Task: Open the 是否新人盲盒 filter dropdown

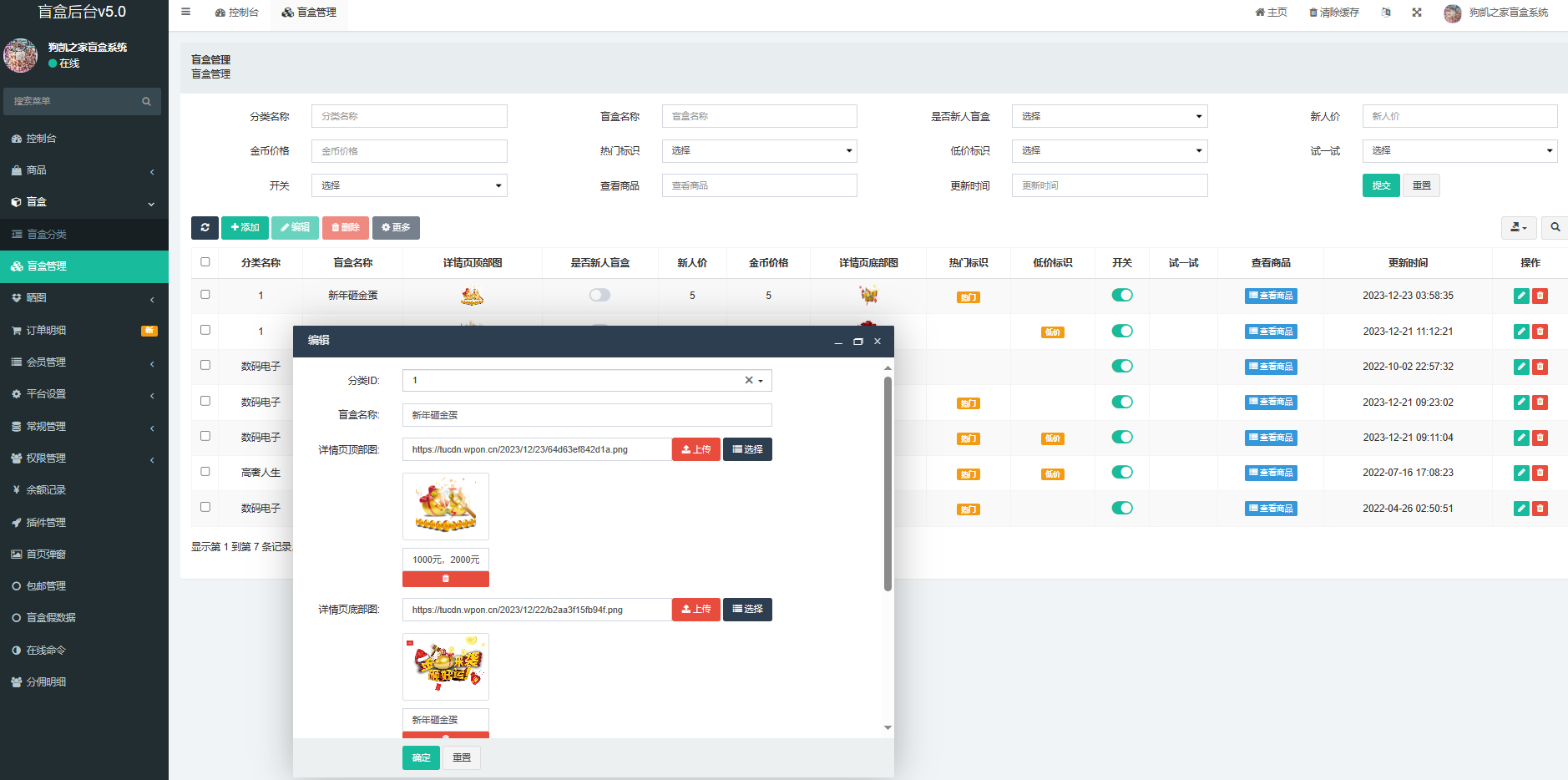Action: tap(1110, 116)
